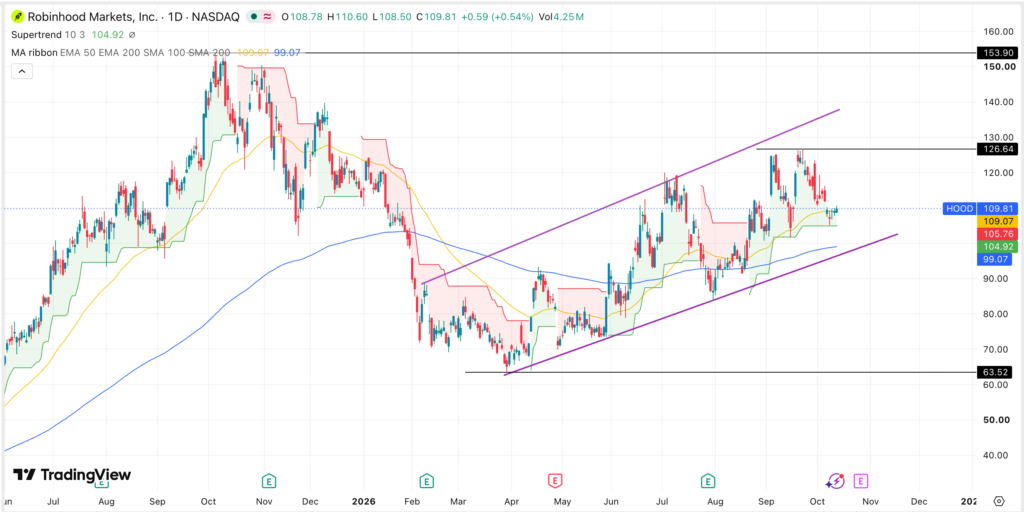1024x512 pixels.
Task: Click the 80.00 price axis label
Action: click(x=996, y=313)
